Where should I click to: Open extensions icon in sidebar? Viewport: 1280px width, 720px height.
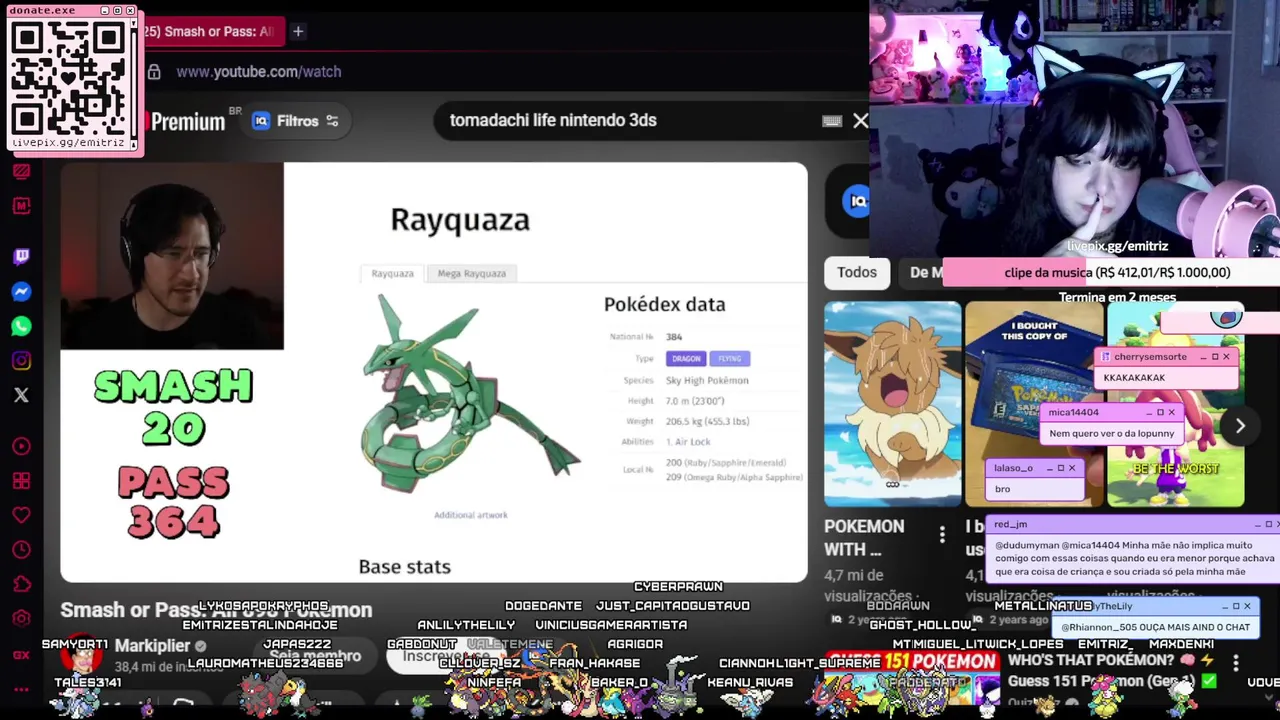coord(21,585)
